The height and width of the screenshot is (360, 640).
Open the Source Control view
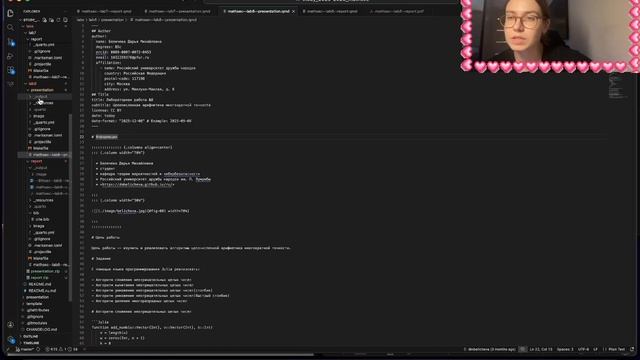click(11, 42)
